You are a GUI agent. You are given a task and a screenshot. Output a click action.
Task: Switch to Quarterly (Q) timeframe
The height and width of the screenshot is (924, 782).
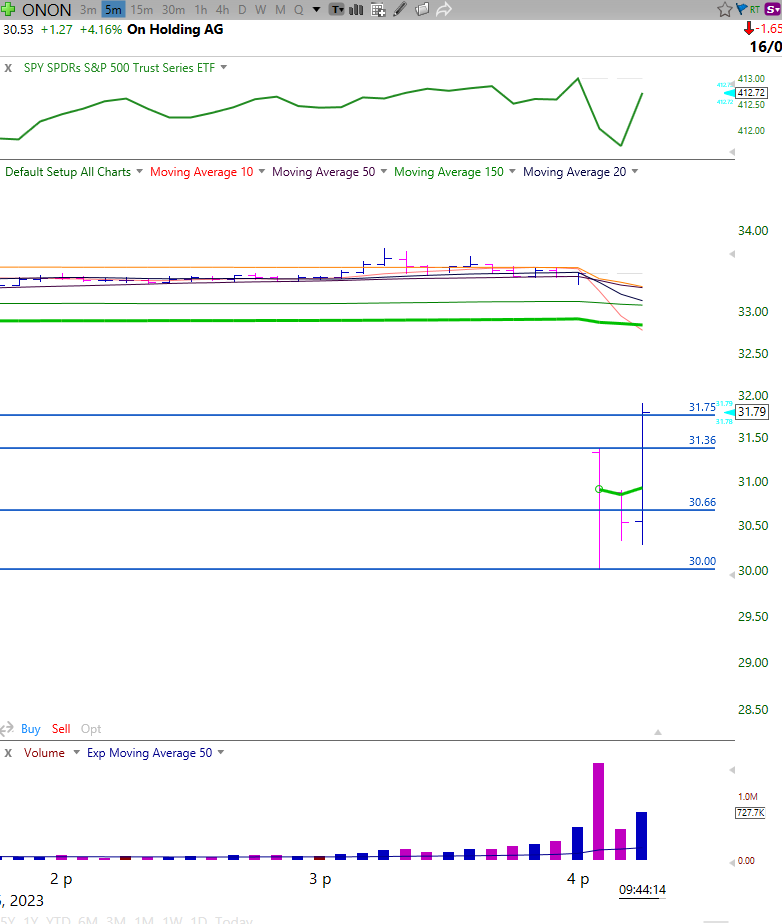click(299, 10)
